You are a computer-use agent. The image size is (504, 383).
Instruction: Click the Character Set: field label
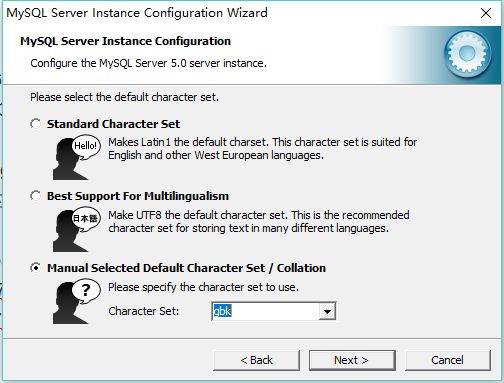tap(144, 311)
